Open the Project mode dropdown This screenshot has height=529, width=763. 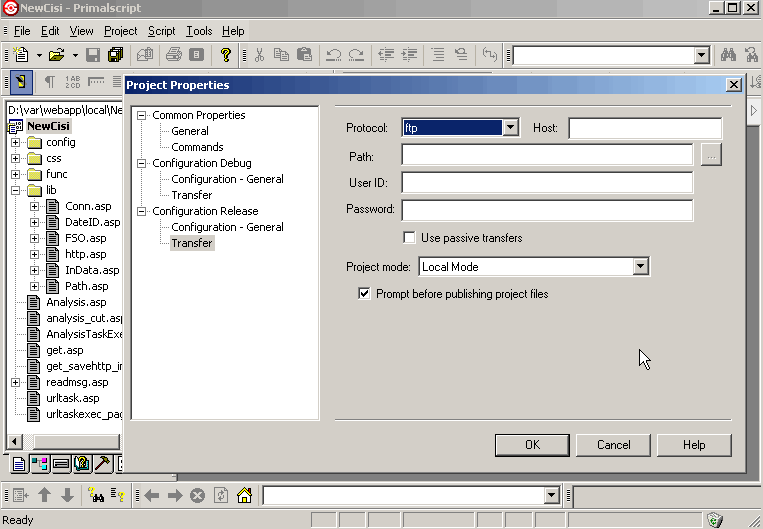coord(640,266)
